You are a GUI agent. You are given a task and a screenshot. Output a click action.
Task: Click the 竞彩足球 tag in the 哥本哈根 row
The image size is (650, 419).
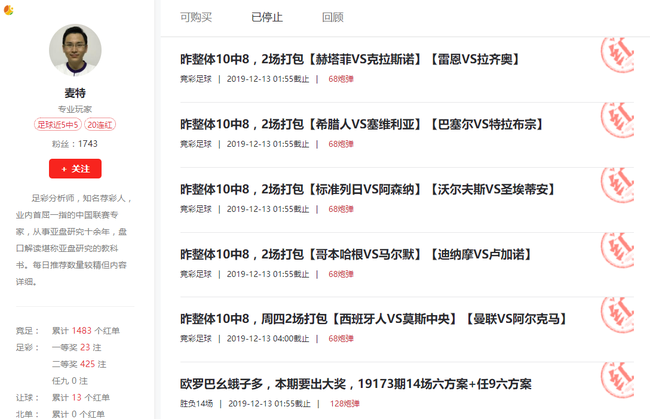click(196, 274)
